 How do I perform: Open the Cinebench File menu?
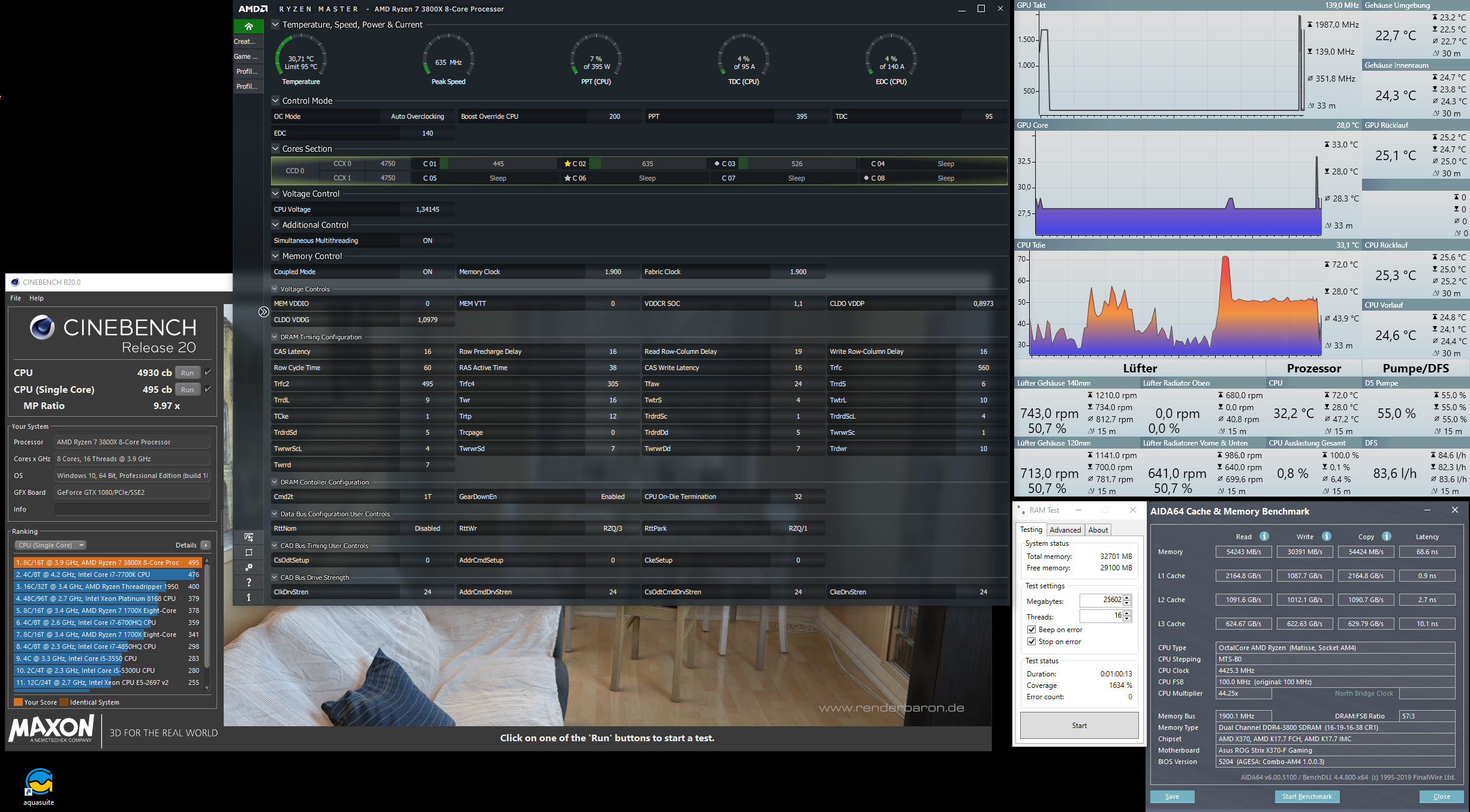click(16, 298)
